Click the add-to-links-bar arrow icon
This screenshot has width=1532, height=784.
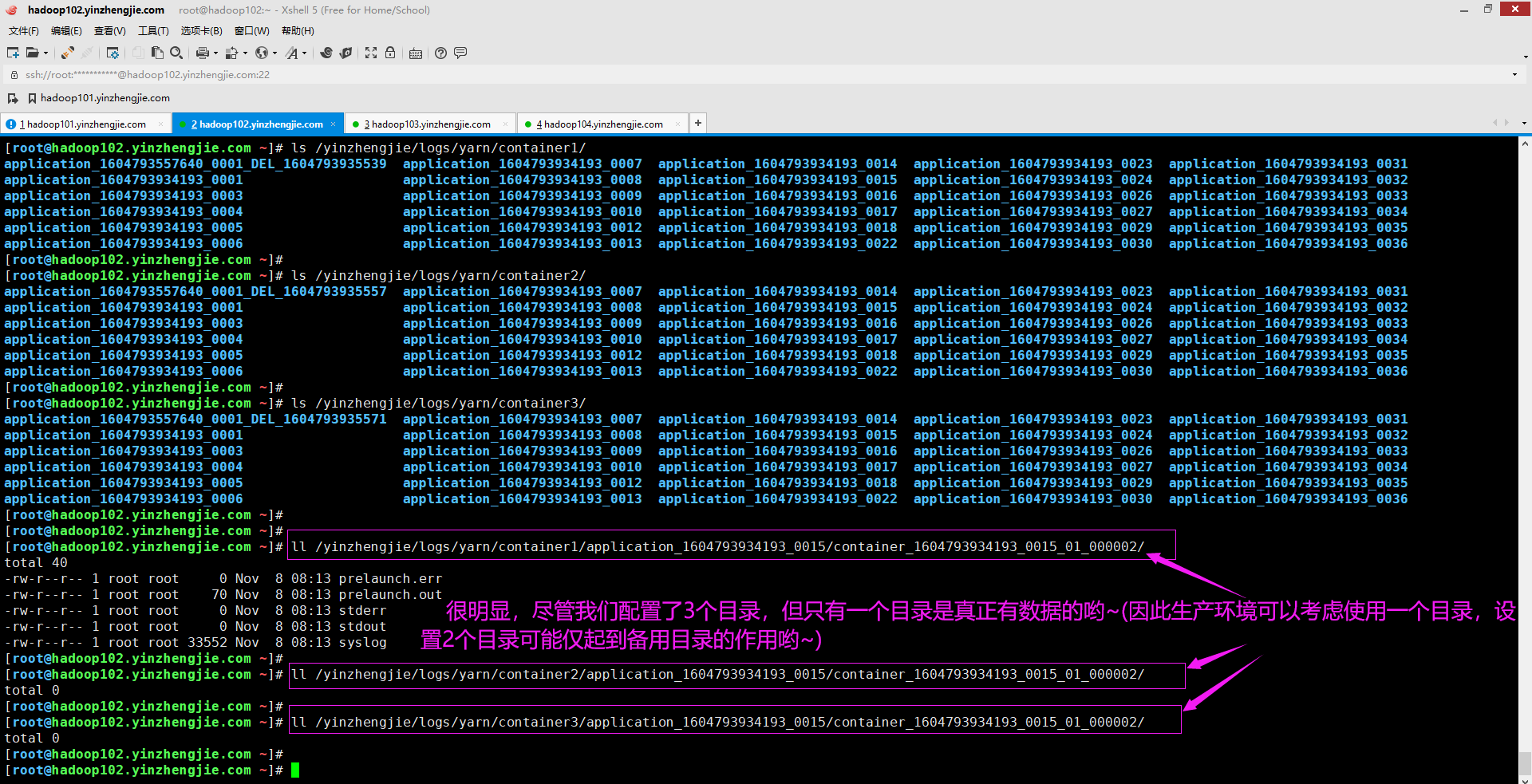(x=13, y=98)
